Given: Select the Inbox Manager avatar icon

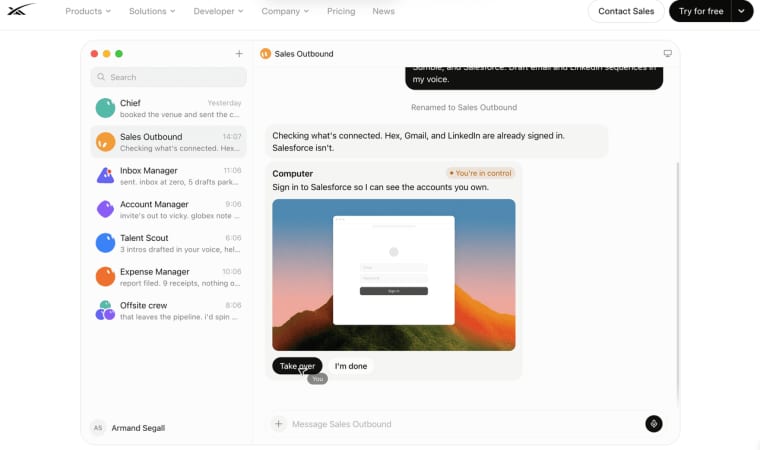Looking at the screenshot, I should pos(105,176).
